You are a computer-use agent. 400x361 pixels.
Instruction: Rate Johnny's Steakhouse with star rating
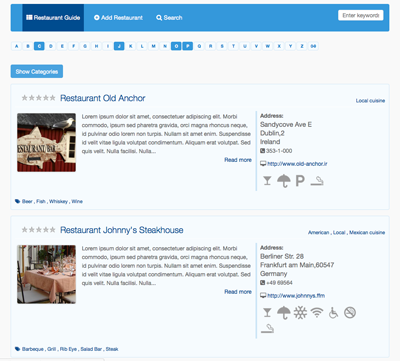[38, 230]
